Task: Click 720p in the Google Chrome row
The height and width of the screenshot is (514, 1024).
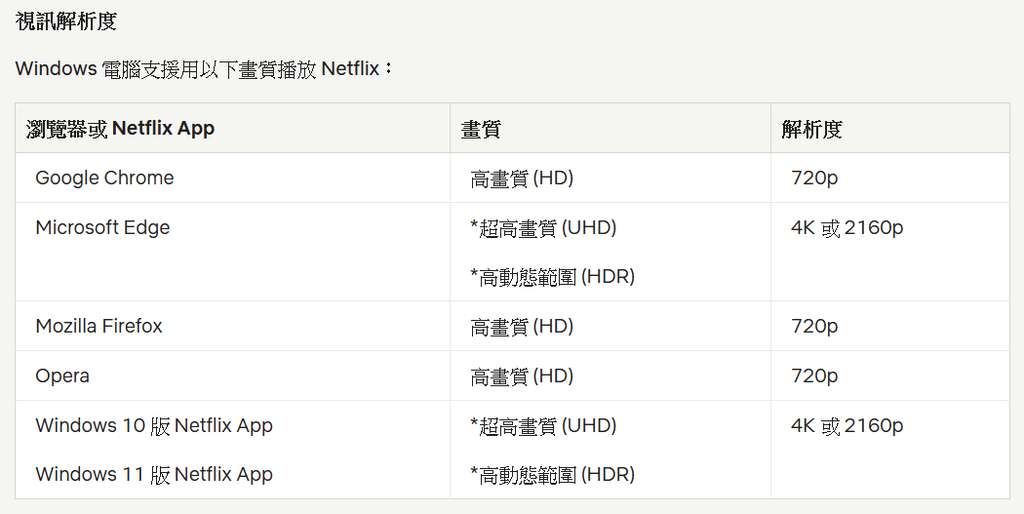Action: [814, 178]
